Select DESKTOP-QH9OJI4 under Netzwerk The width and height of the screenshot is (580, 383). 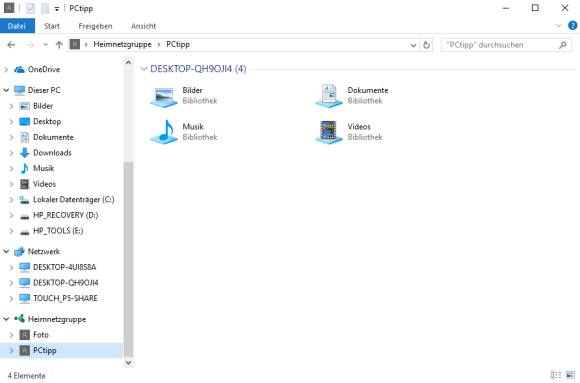66,283
